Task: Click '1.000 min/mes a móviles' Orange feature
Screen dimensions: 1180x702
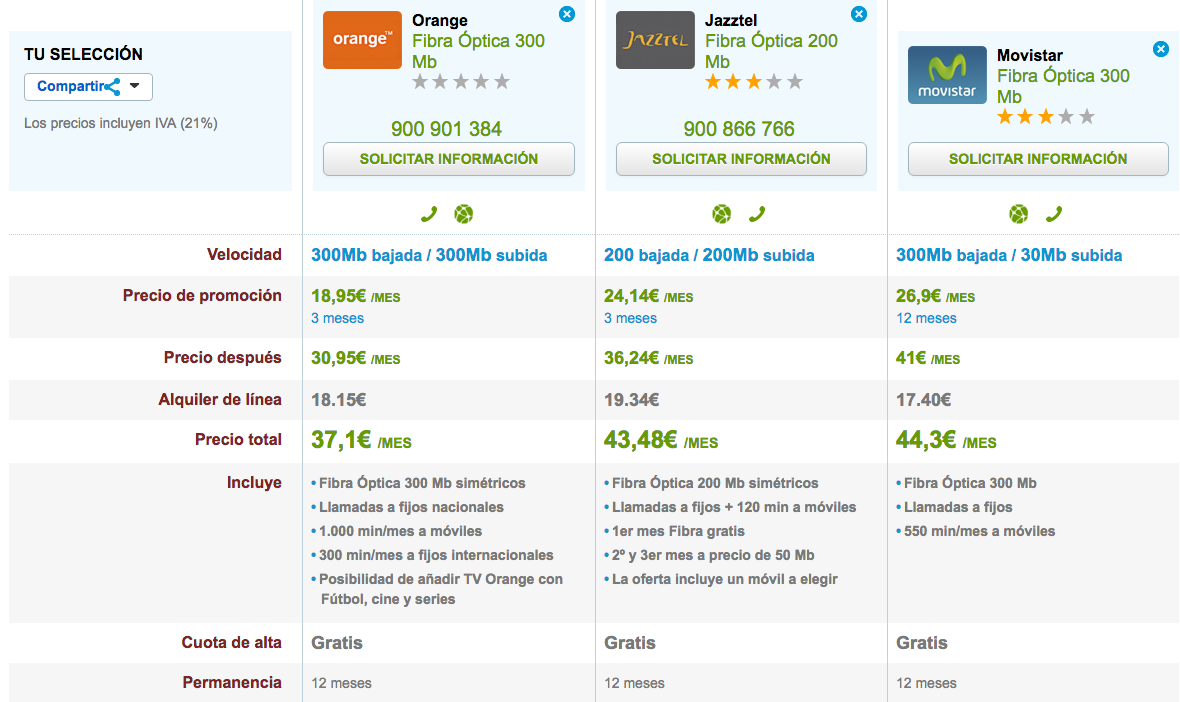Action: click(x=400, y=531)
